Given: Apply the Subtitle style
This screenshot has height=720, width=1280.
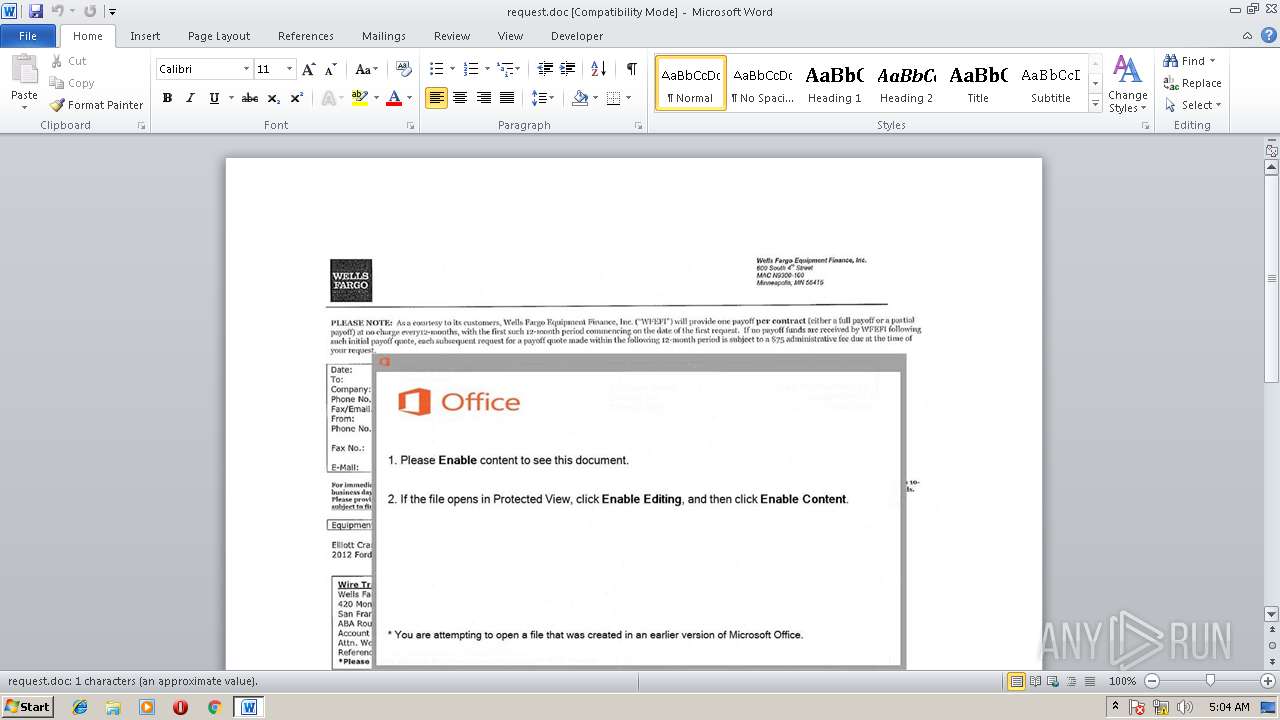Looking at the screenshot, I should 1050,83.
